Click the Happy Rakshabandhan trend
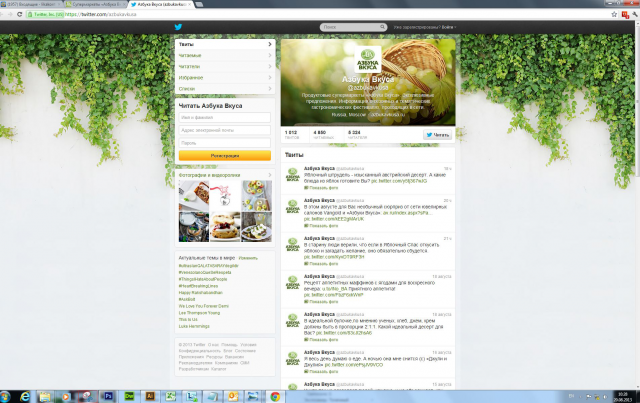640x403 pixels. click(x=200, y=293)
